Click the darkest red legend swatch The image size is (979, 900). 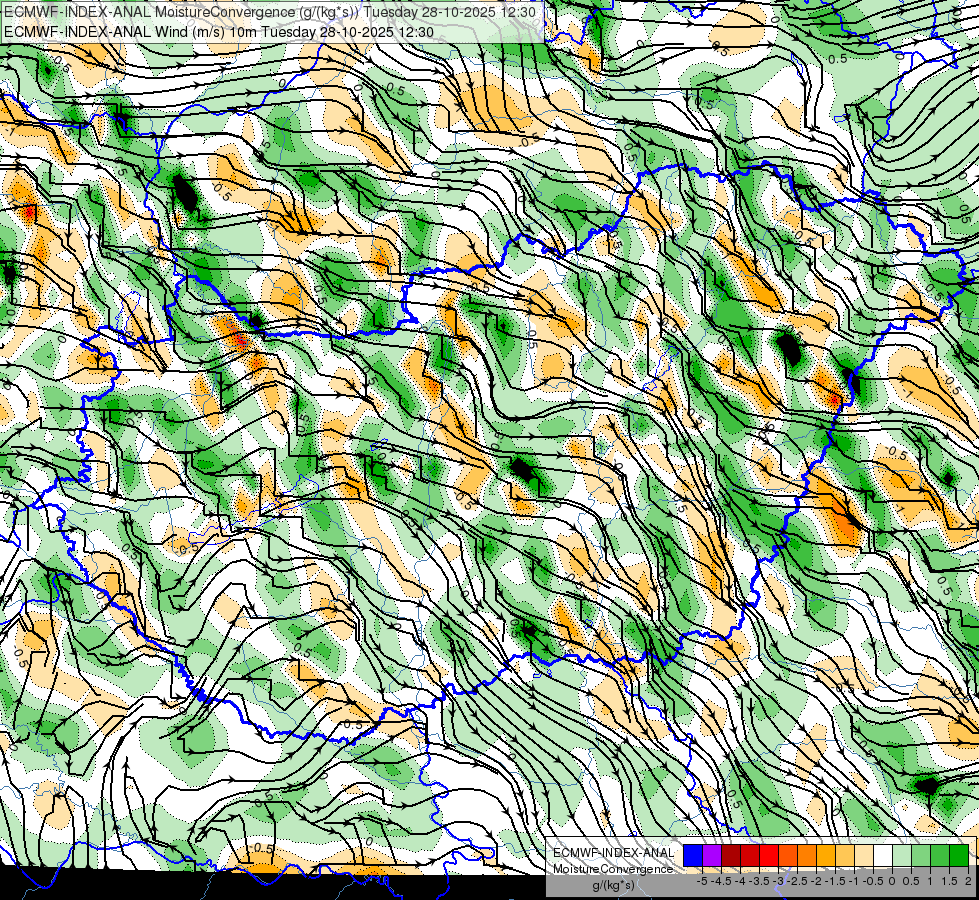point(731,856)
